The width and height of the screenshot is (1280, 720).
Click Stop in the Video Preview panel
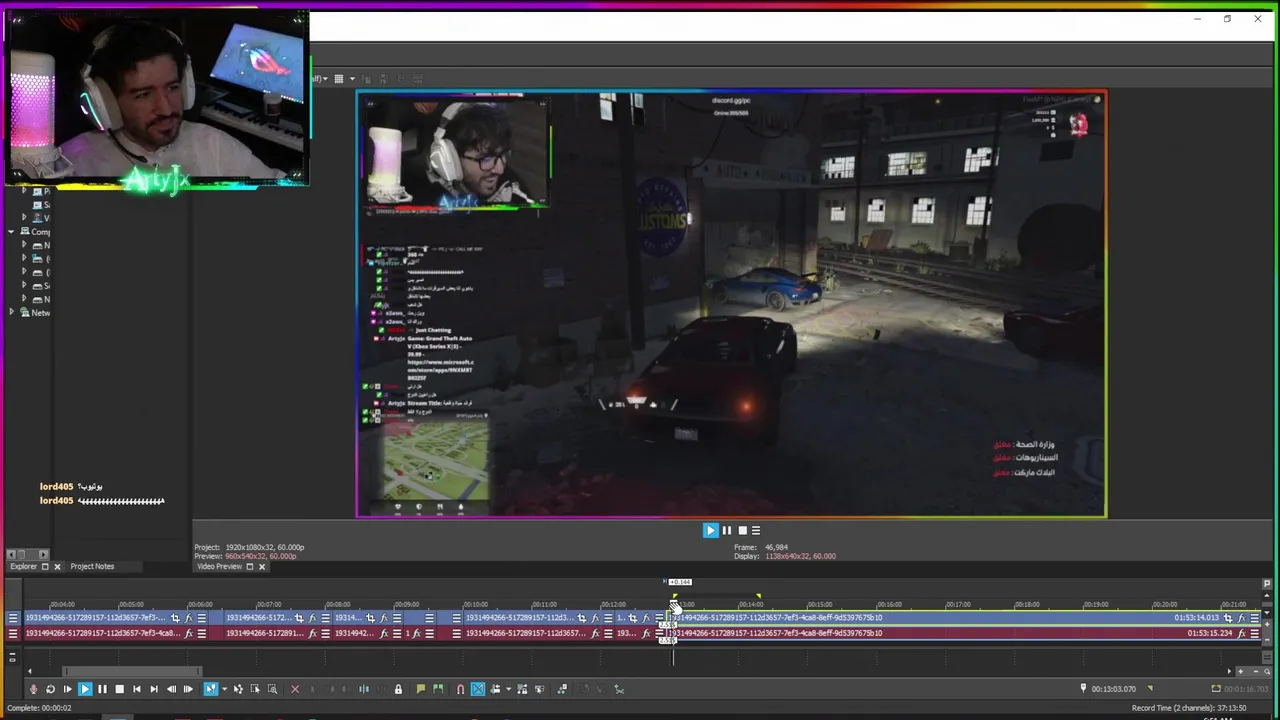[742, 530]
